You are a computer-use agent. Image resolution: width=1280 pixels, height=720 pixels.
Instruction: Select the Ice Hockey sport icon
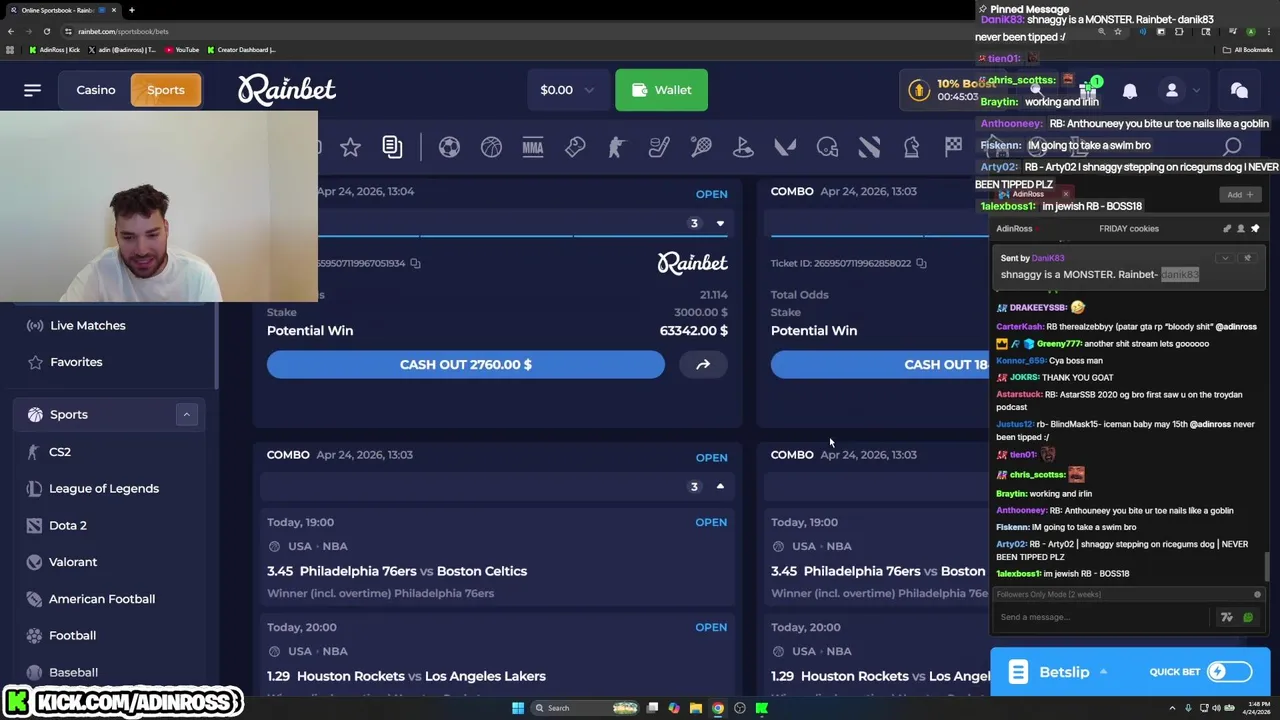coord(659,148)
